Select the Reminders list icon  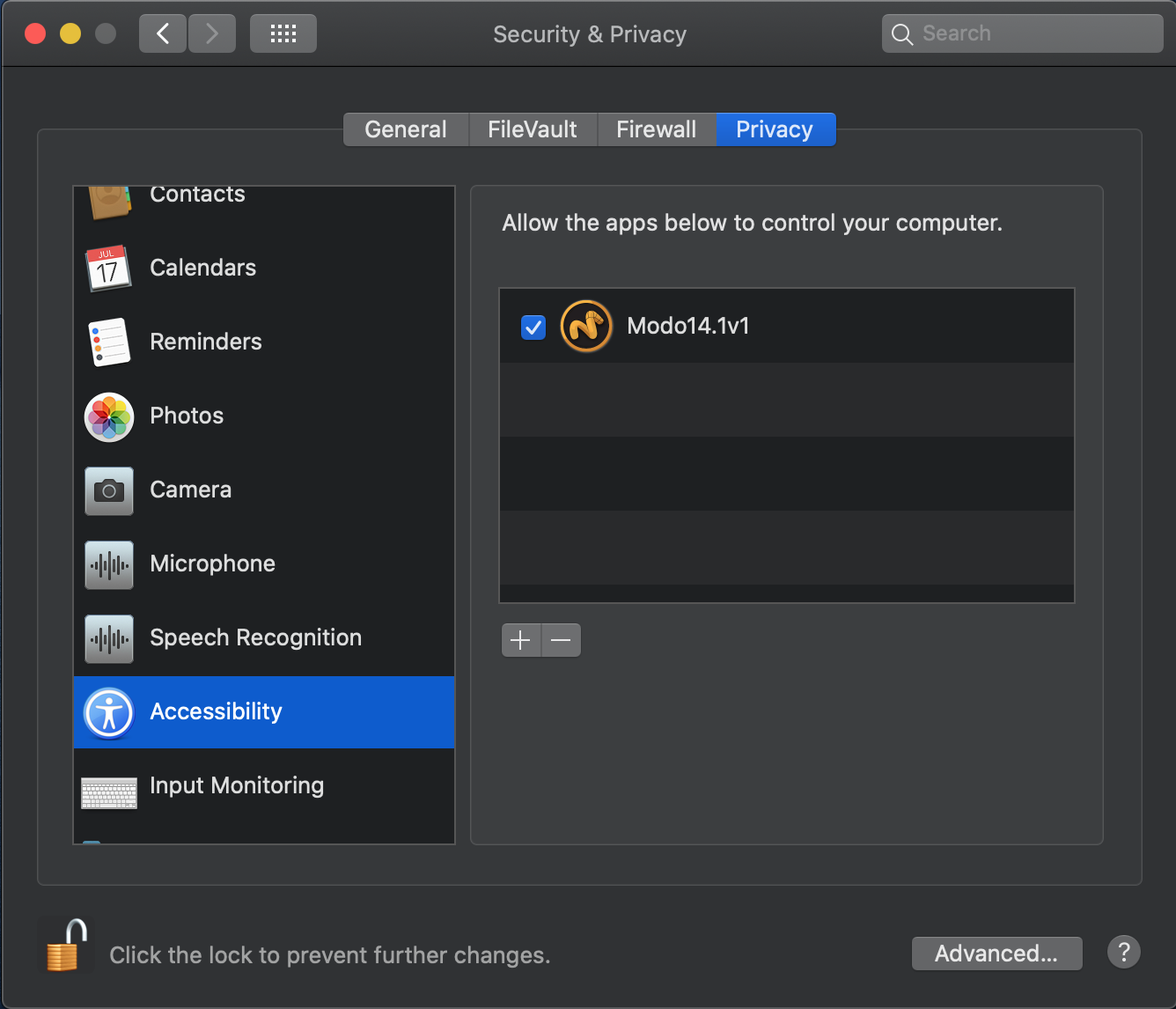pyautogui.click(x=108, y=342)
